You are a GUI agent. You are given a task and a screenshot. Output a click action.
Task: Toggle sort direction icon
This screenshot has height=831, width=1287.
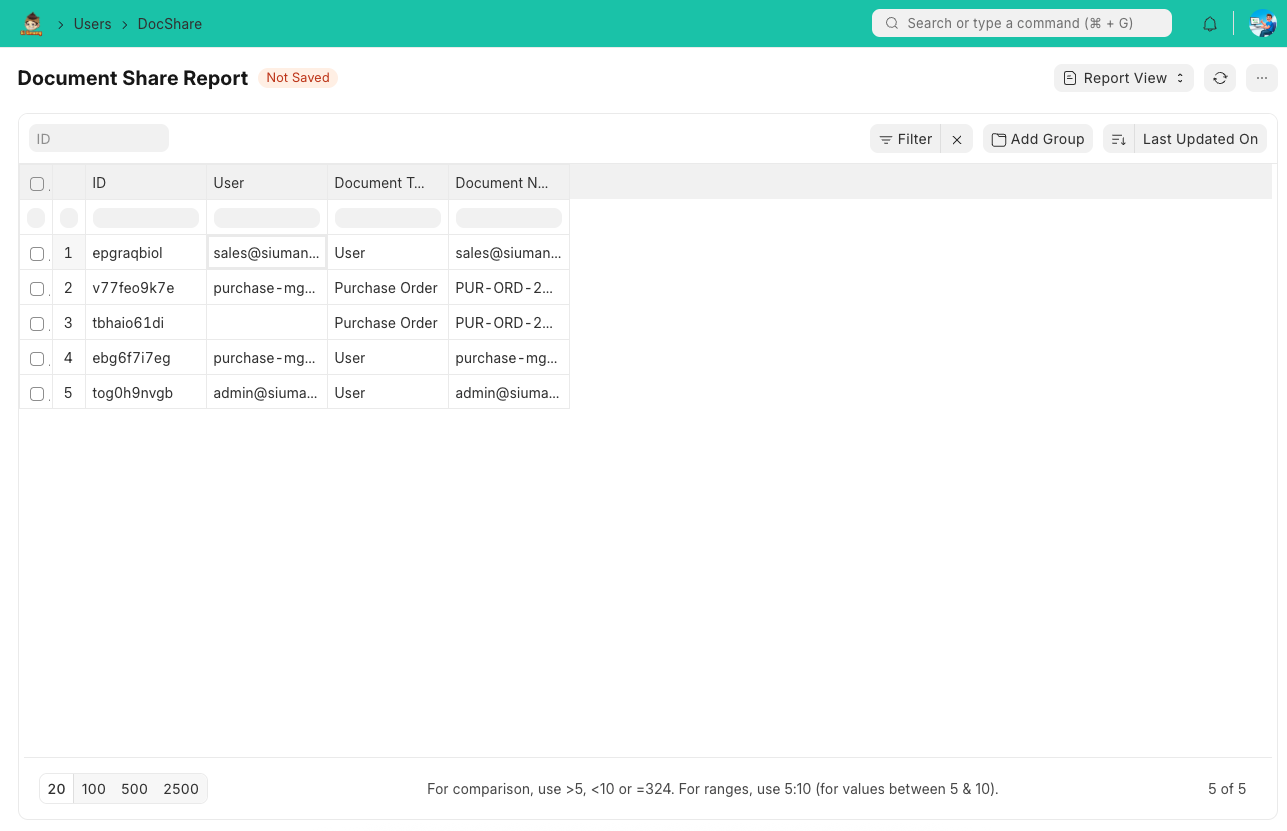1119,140
